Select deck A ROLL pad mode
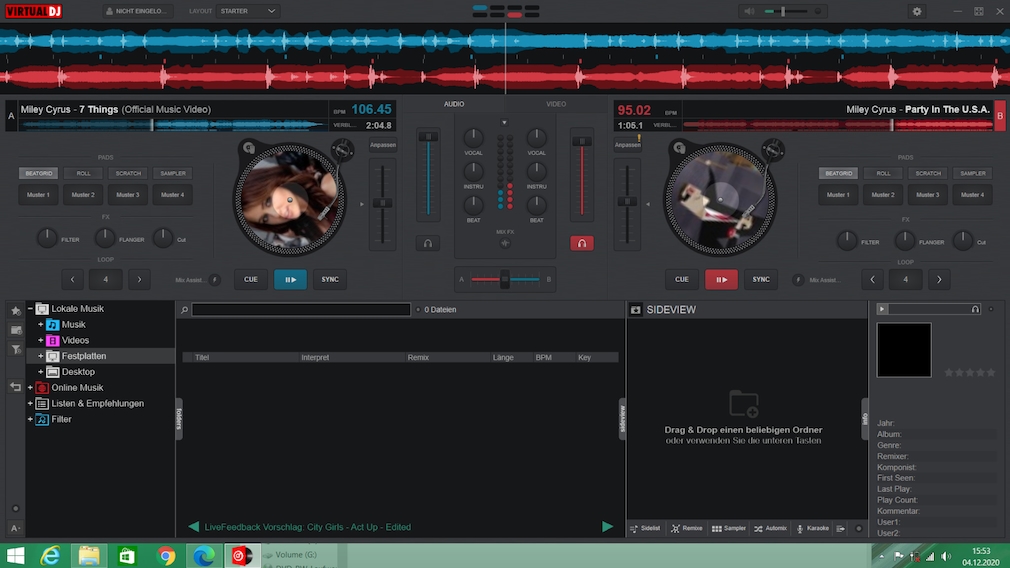Viewport: 1010px width, 568px height. [x=84, y=173]
